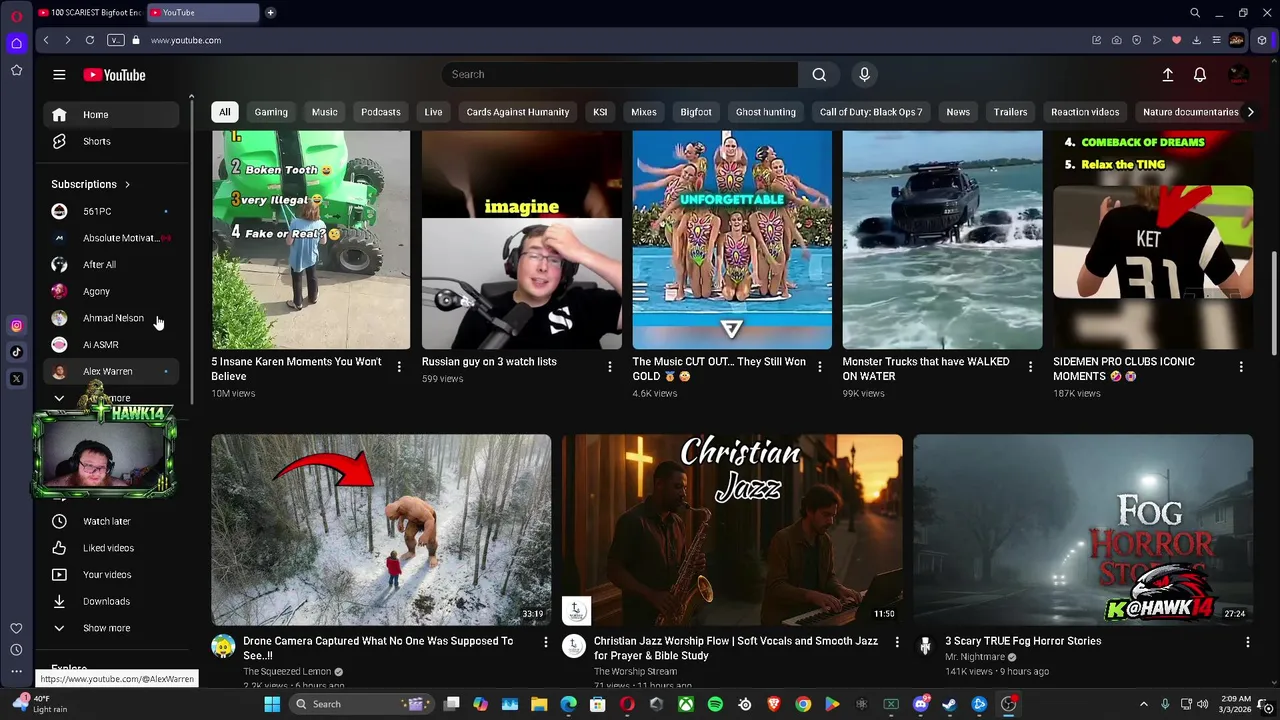Image resolution: width=1280 pixels, height=720 pixels.
Task: Open new tab with plus button
Action: [270, 13]
